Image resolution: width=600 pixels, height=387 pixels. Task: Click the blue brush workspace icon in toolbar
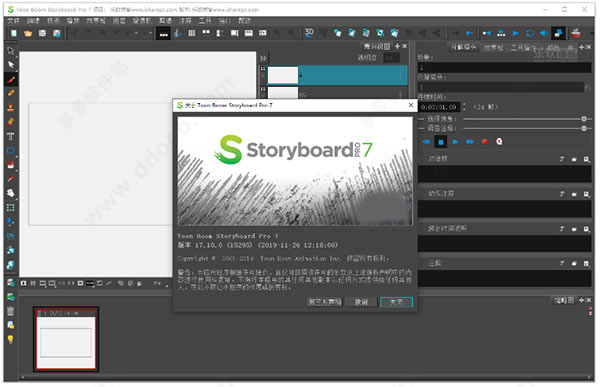tap(178, 33)
